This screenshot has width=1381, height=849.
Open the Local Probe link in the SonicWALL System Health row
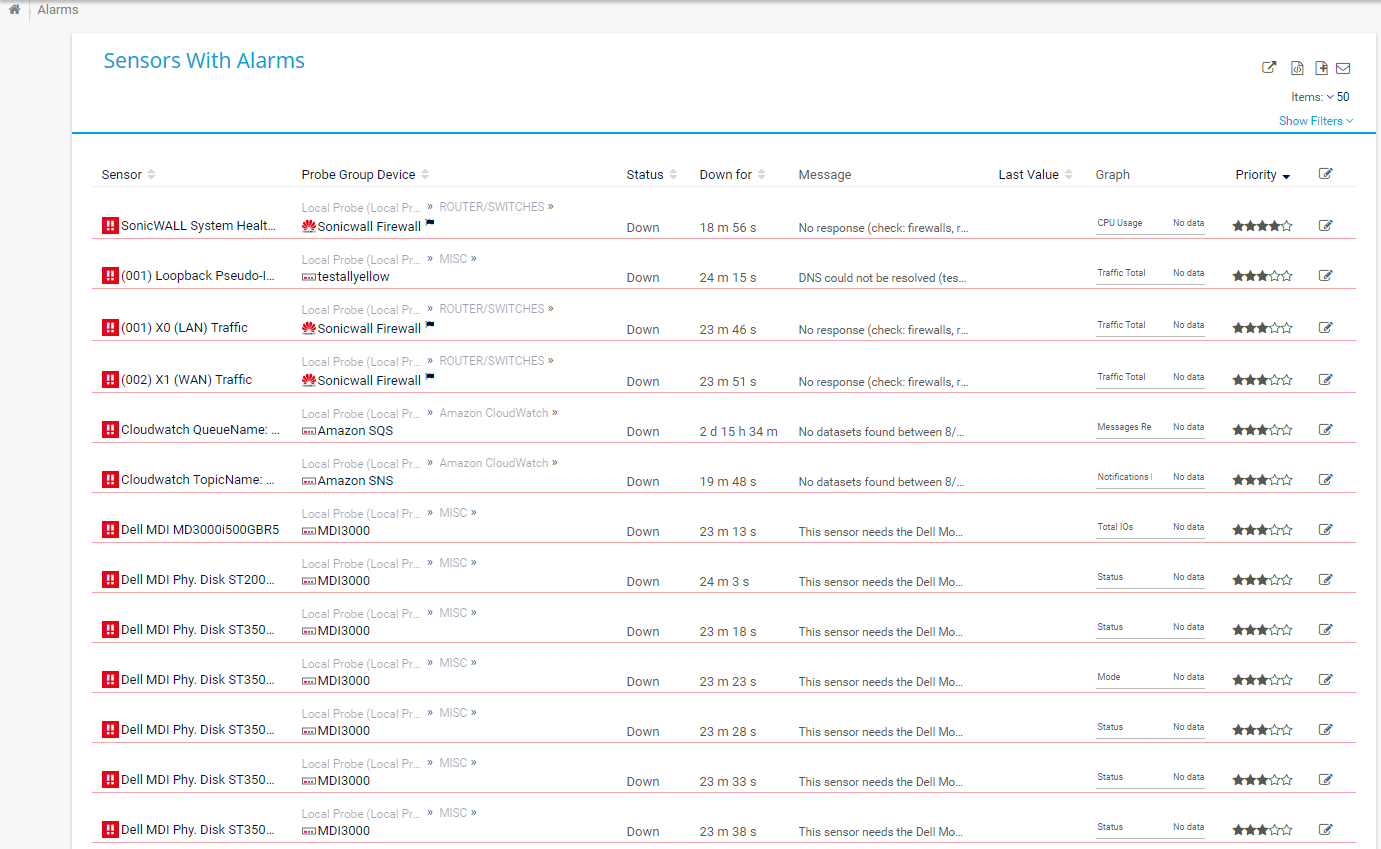point(361,208)
